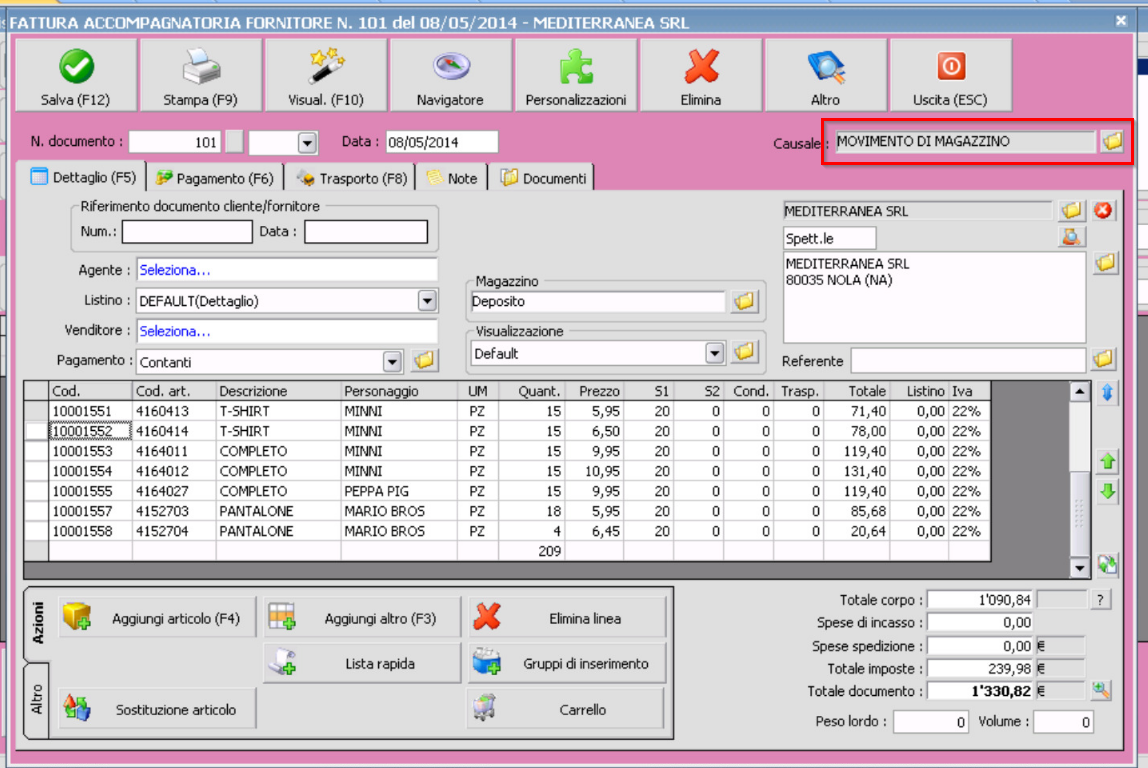Open Gruppi di inserimento
This screenshot has width=1148, height=768.
[x=567, y=663]
